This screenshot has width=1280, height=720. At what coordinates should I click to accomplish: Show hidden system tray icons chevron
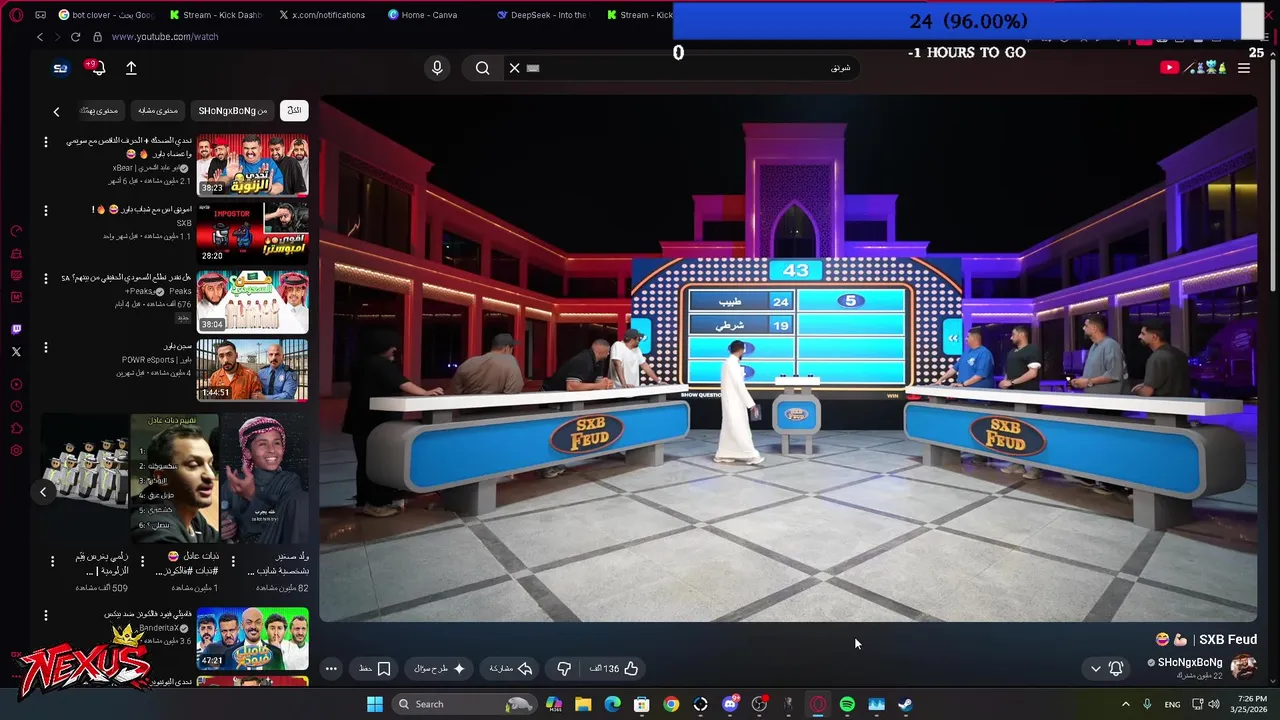pos(1125,704)
